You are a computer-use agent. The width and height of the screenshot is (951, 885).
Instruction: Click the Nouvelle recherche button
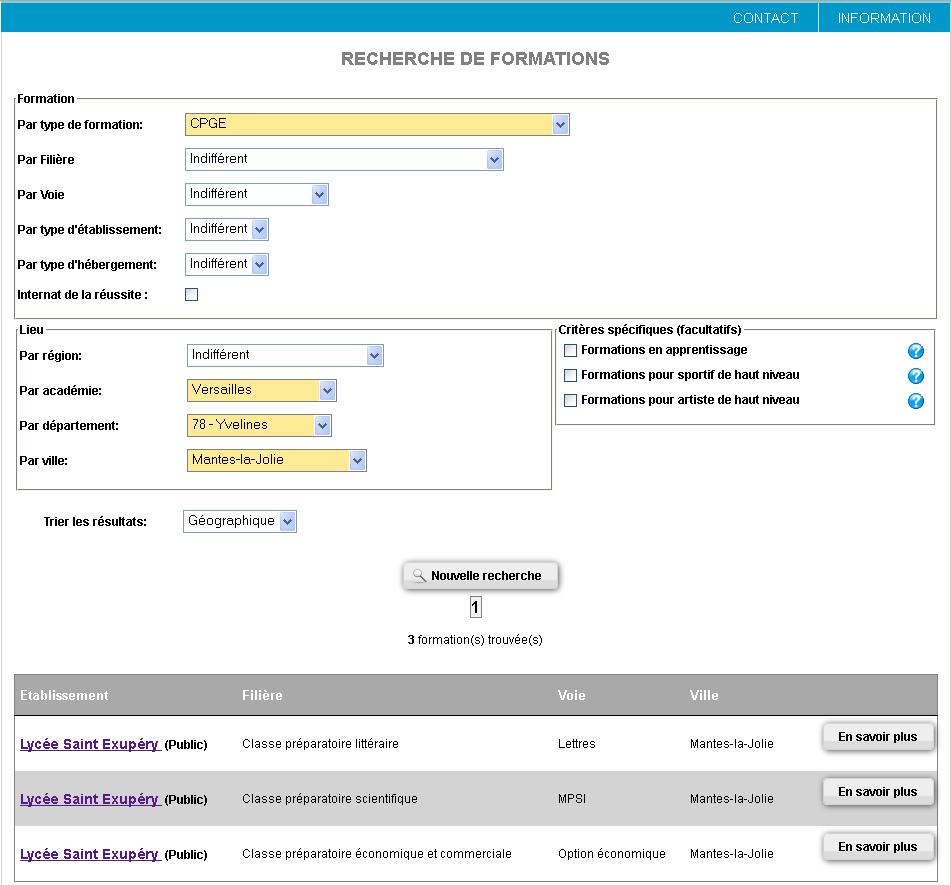coord(480,576)
